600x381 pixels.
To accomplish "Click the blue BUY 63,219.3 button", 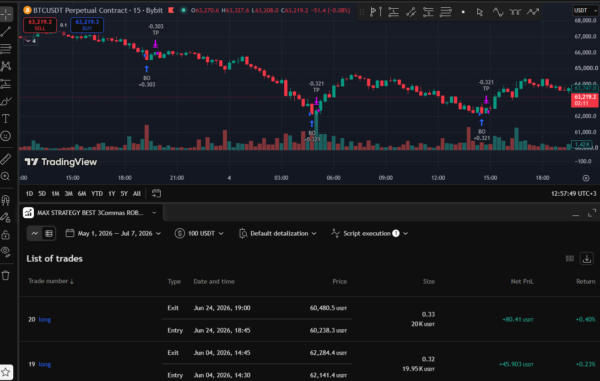I will point(87,25).
